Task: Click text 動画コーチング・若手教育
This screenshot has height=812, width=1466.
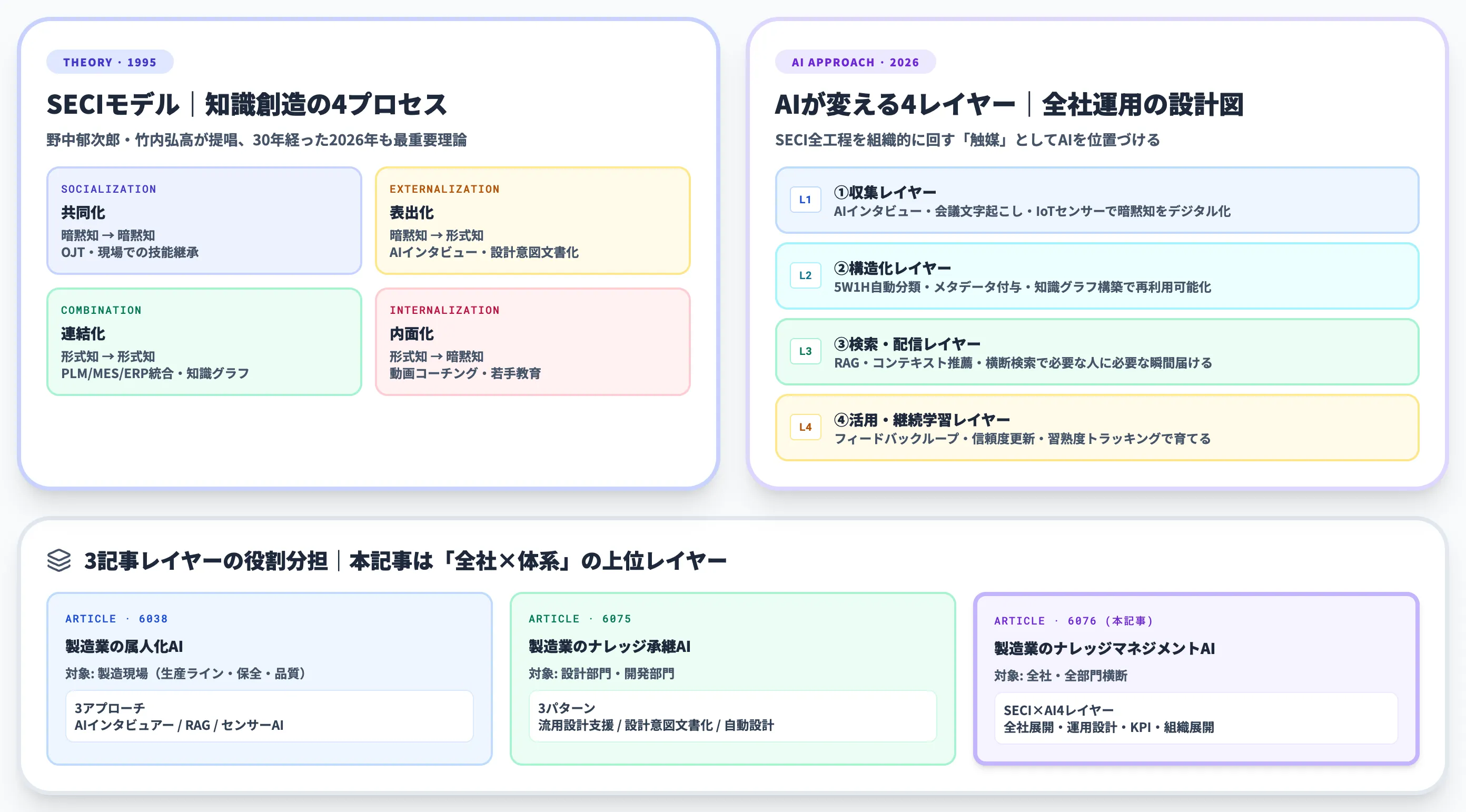Action: click(465, 373)
